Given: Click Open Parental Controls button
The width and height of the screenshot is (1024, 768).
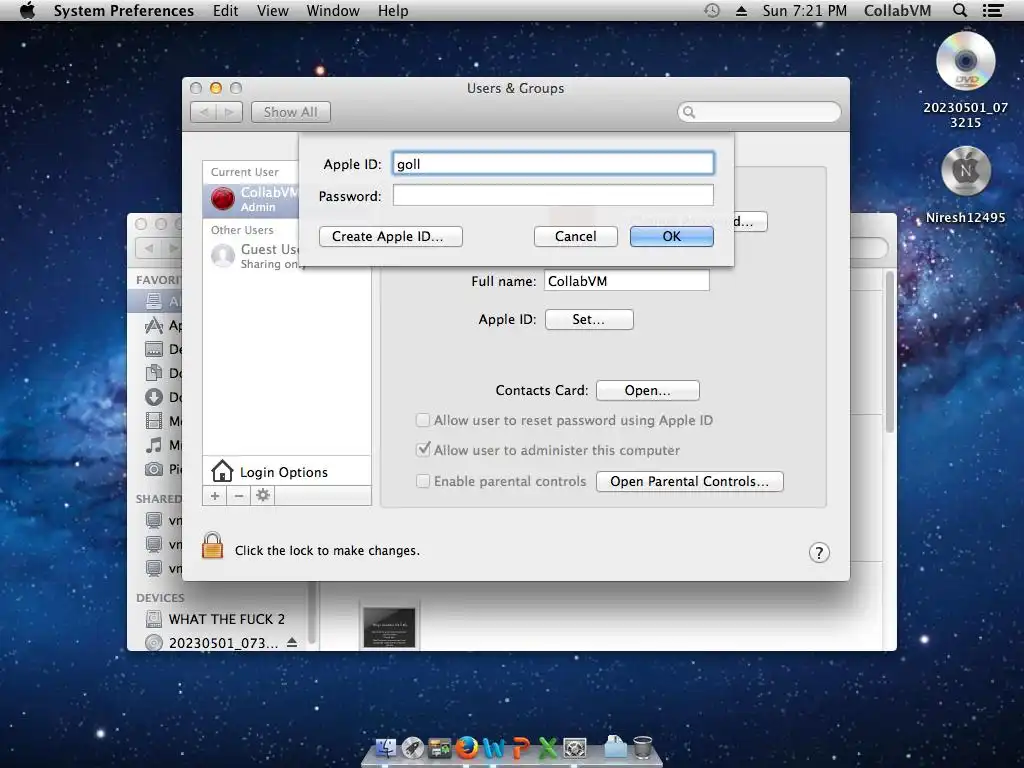Looking at the screenshot, I should [x=690, y=481].
